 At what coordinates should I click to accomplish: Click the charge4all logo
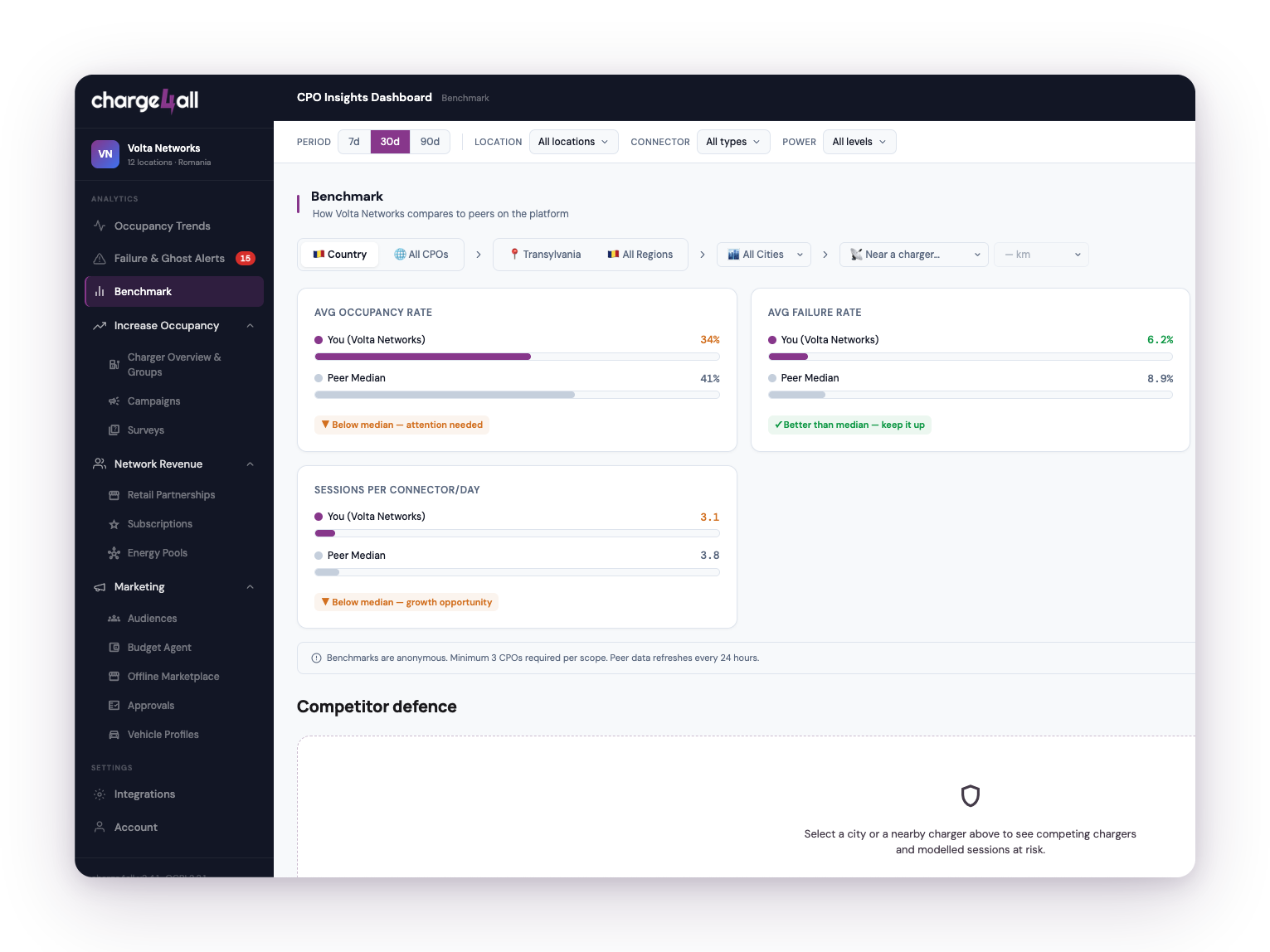click(x=144, y=100)
